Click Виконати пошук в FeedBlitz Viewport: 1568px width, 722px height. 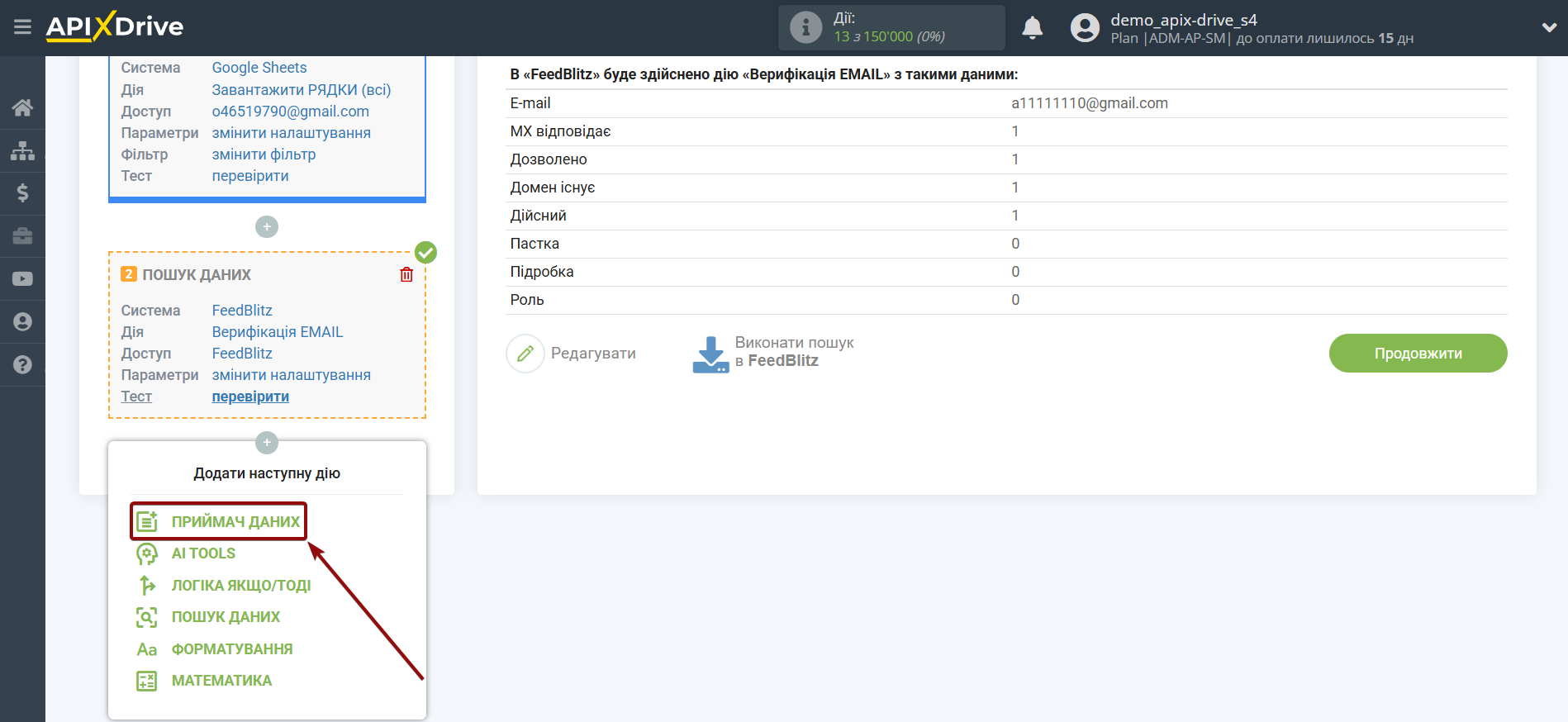(794, 352)
